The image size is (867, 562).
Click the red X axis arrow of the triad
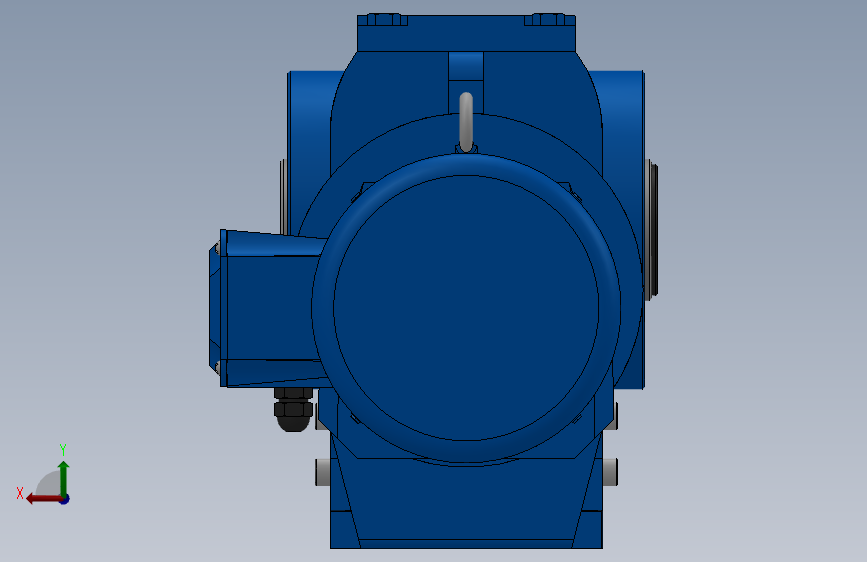click(44, 499)
